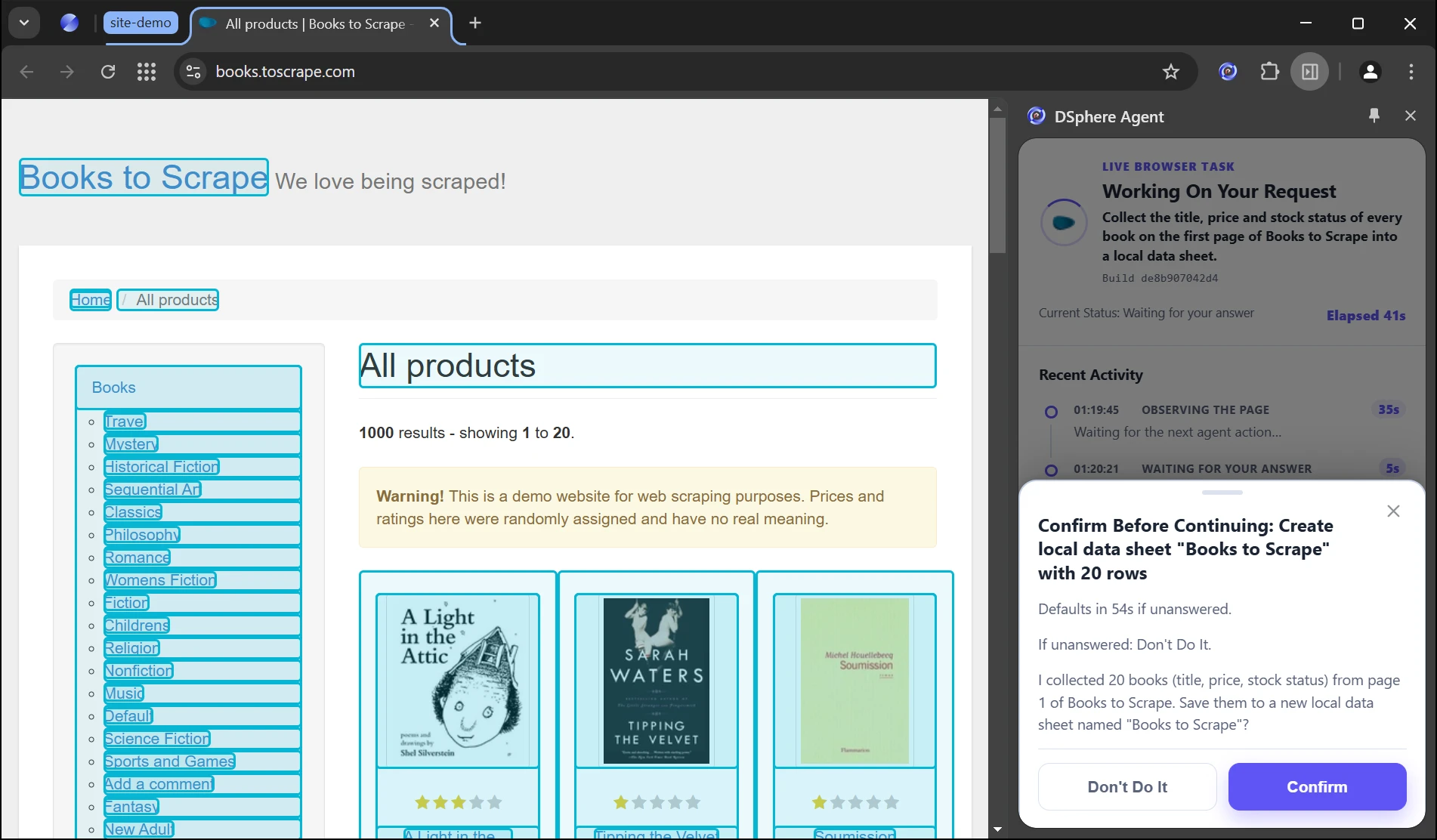Click the Don't Do It button

(1127, 787)
